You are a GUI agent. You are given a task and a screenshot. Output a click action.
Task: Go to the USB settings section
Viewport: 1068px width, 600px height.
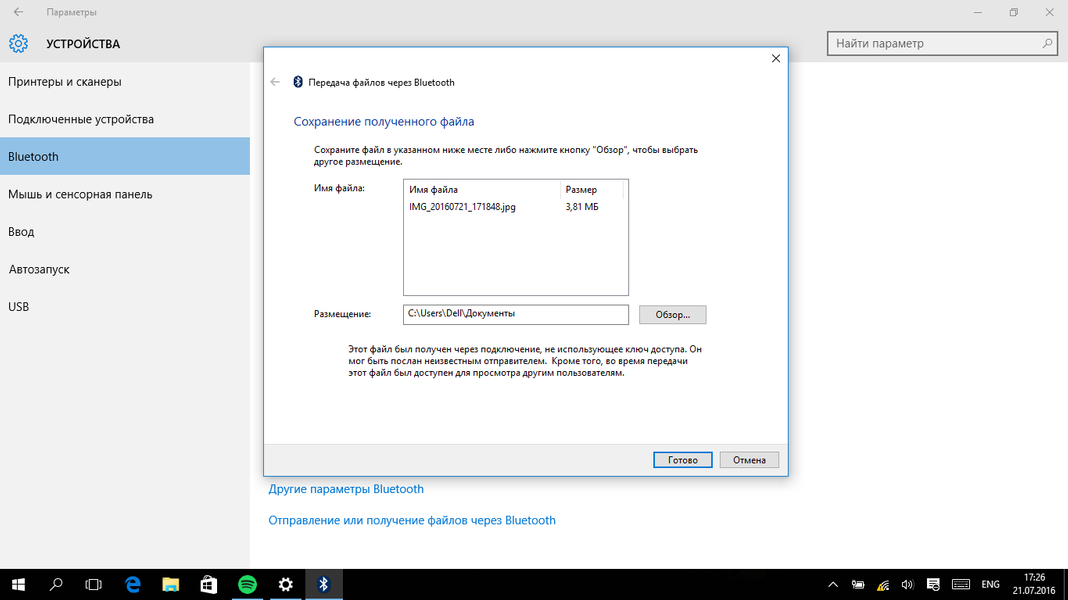[19, 307]
